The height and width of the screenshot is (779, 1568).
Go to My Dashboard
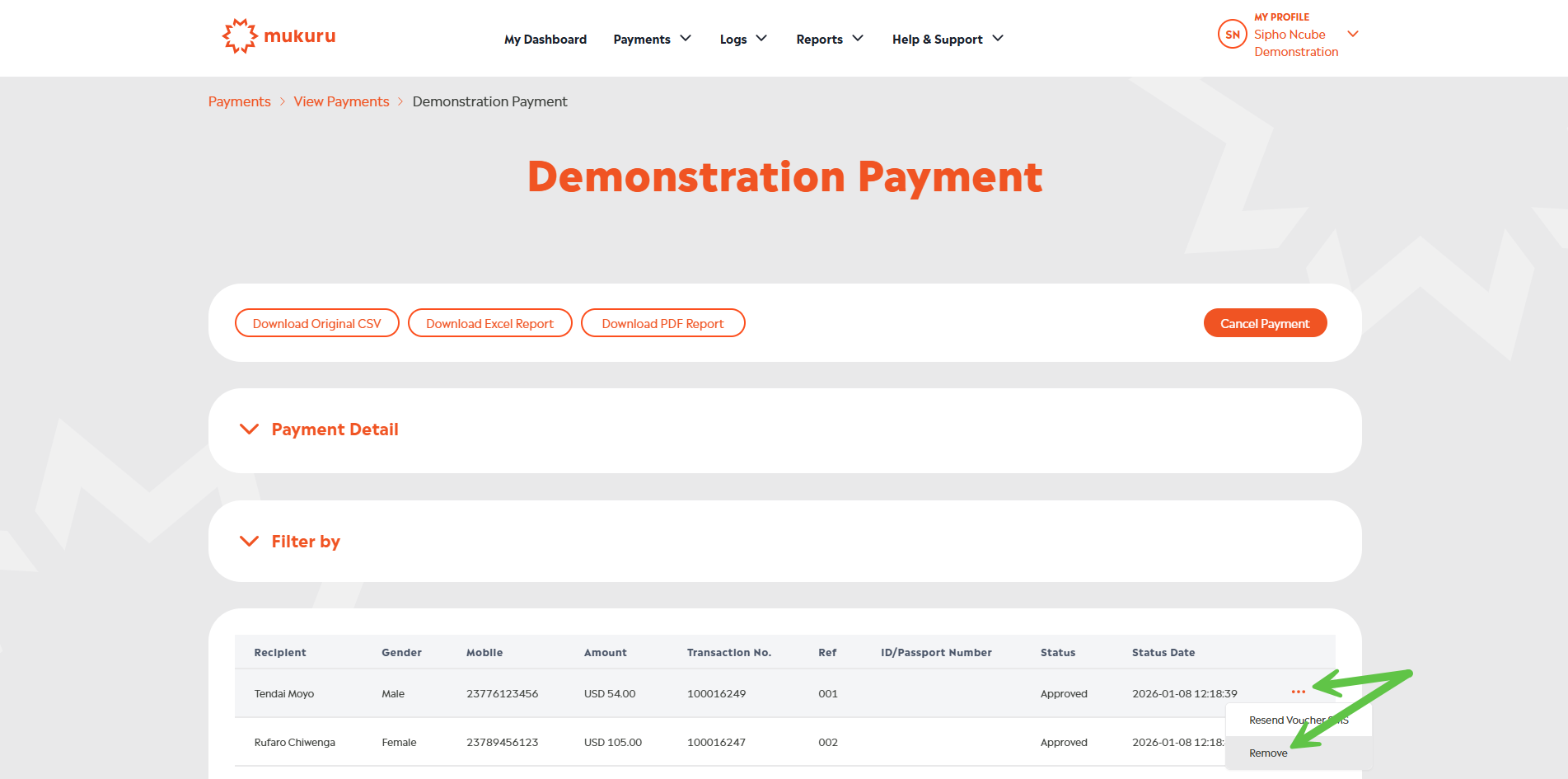pos(545,39)
